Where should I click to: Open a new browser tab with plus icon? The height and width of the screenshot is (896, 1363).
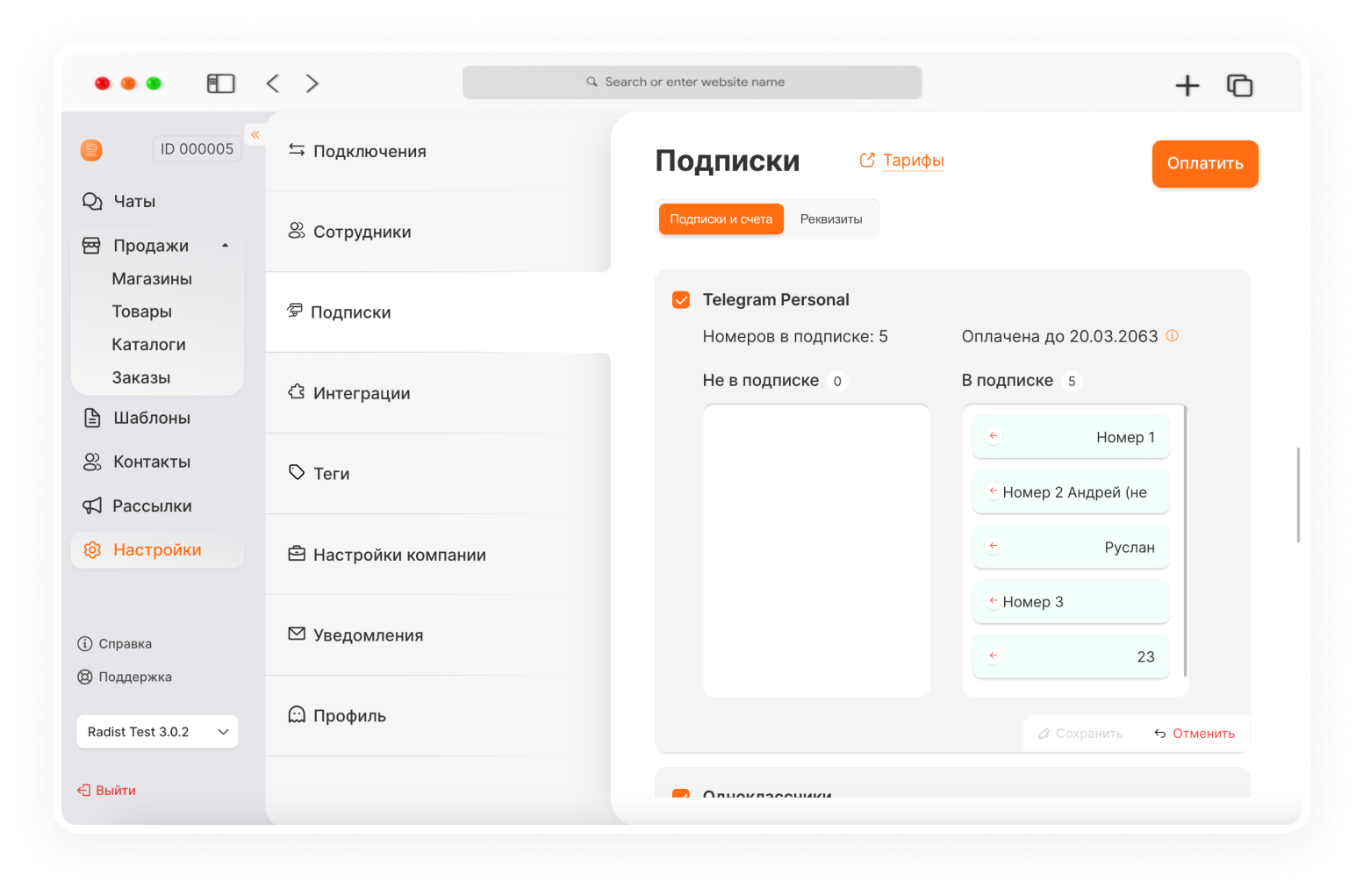coord(1187,85)
